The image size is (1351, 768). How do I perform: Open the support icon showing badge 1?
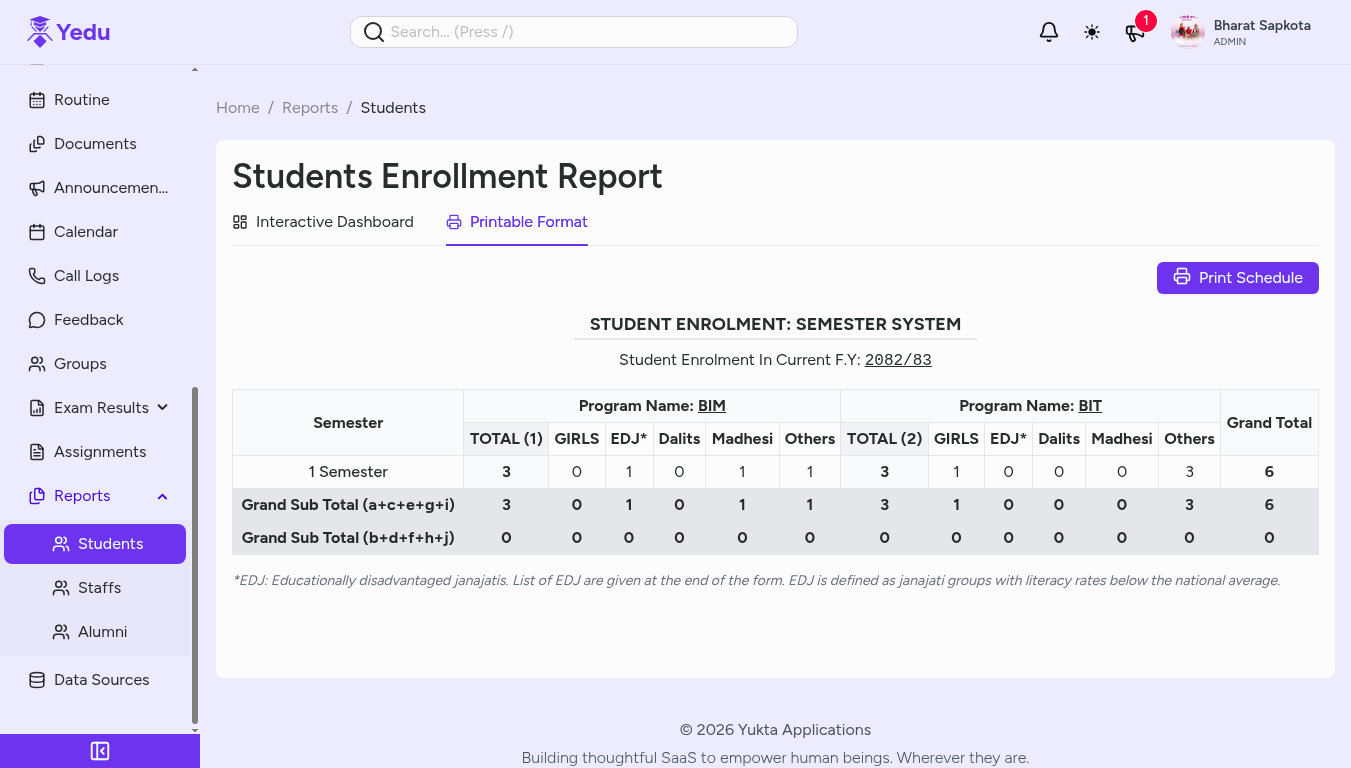[1135, 33]
